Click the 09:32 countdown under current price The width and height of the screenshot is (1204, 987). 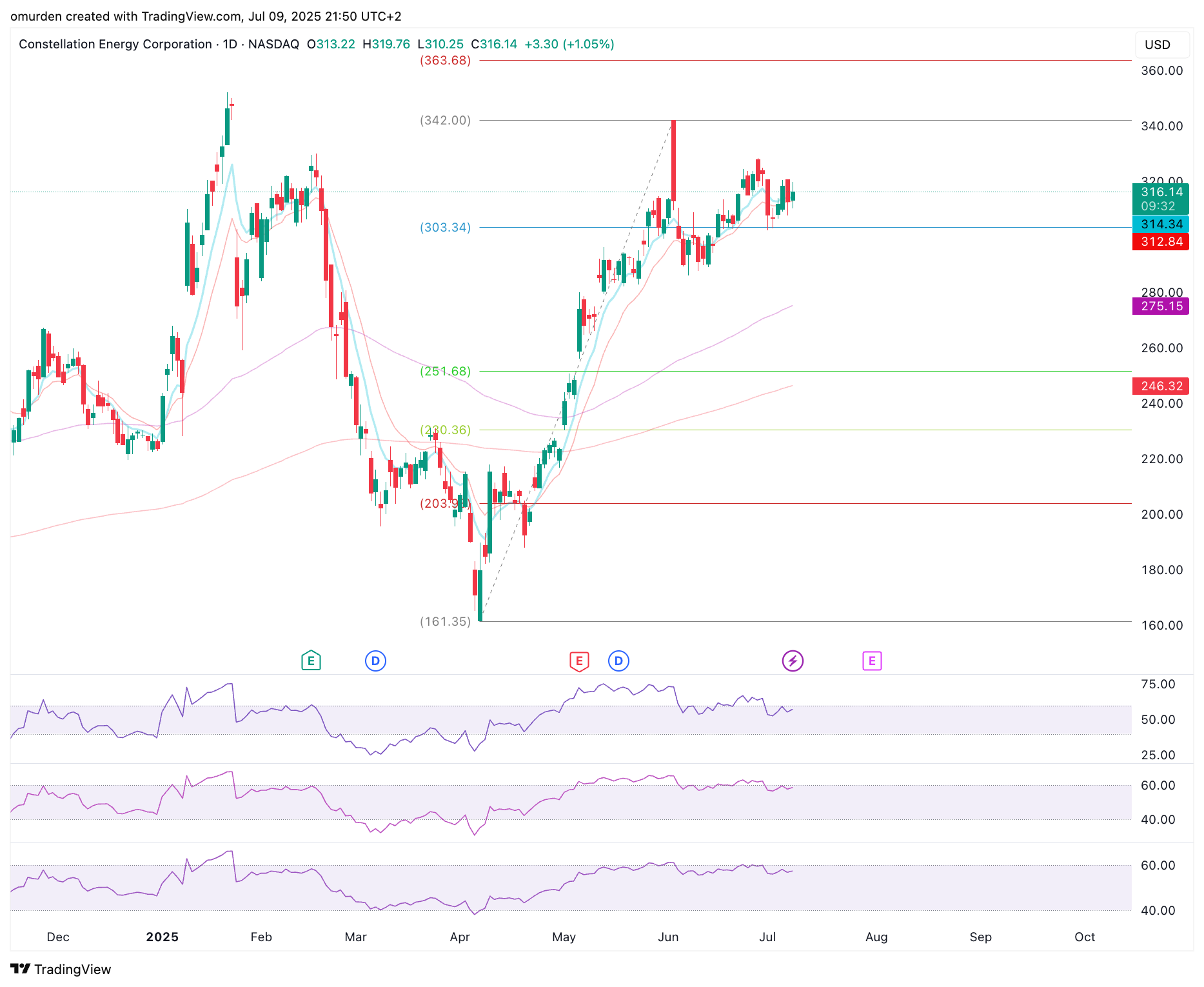click(1158, 206)
